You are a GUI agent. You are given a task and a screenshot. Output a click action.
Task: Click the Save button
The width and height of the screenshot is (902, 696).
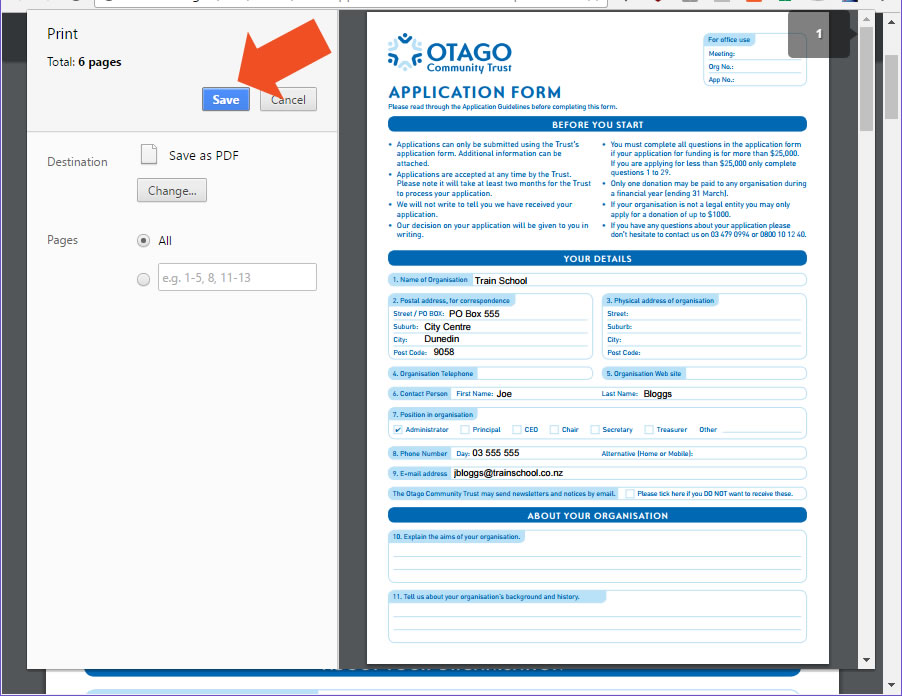(225, 99)
